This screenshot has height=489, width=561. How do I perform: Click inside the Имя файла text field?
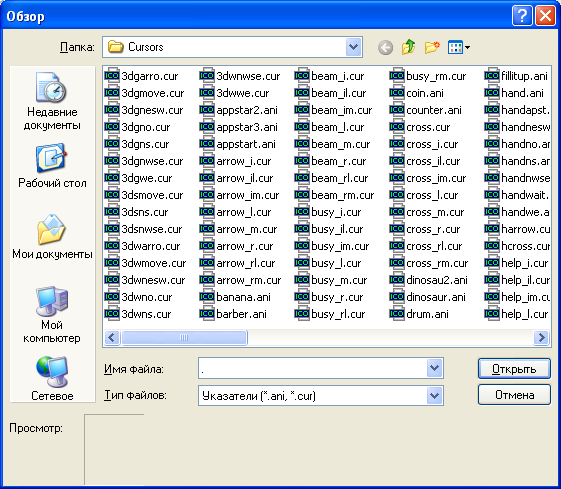(x=313, y=368)
